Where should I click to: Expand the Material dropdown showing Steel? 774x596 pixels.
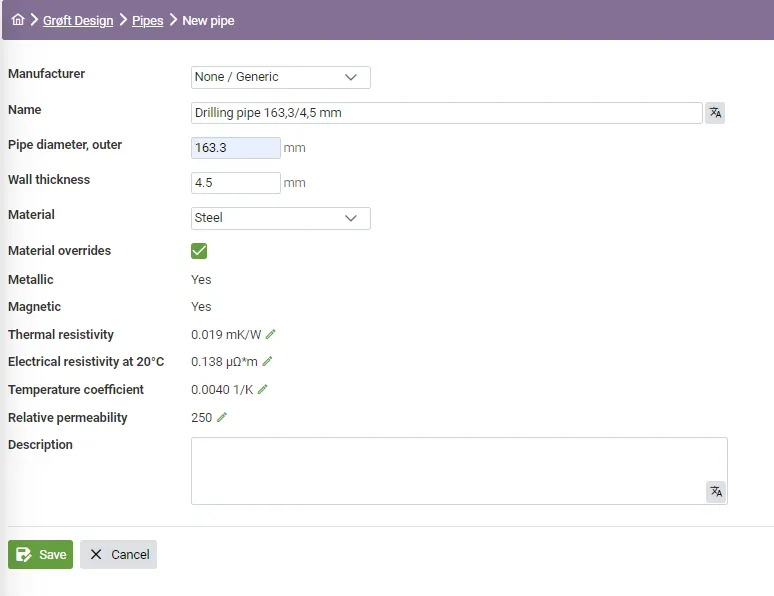click(x=280, y=218)
